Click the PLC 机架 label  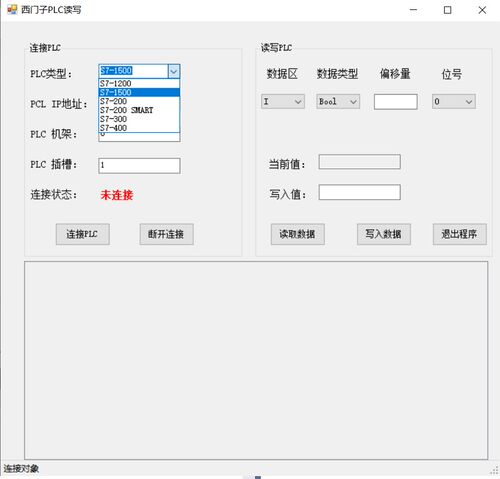54,134
